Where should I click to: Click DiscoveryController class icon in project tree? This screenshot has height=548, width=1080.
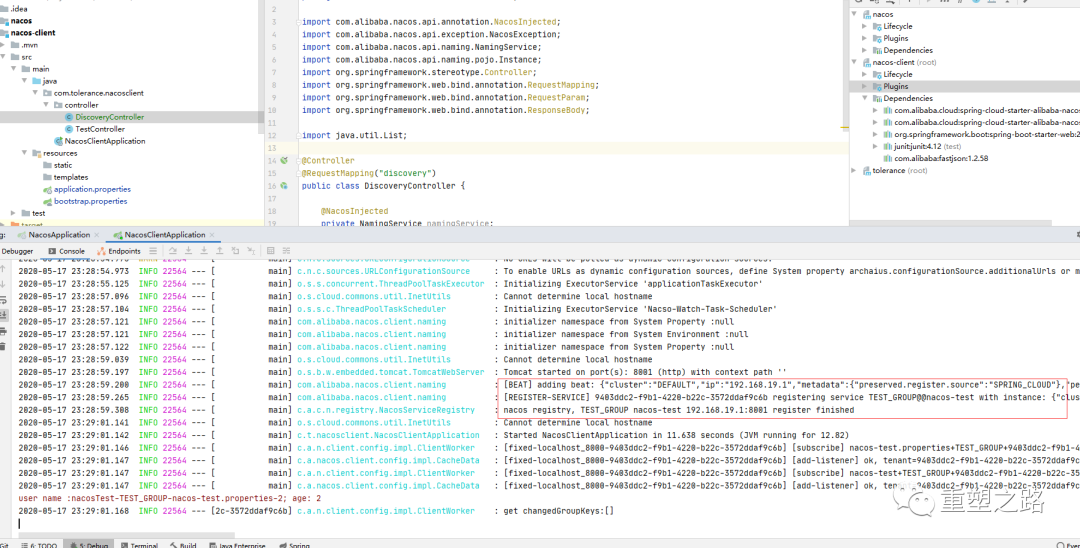click(69, 117)
